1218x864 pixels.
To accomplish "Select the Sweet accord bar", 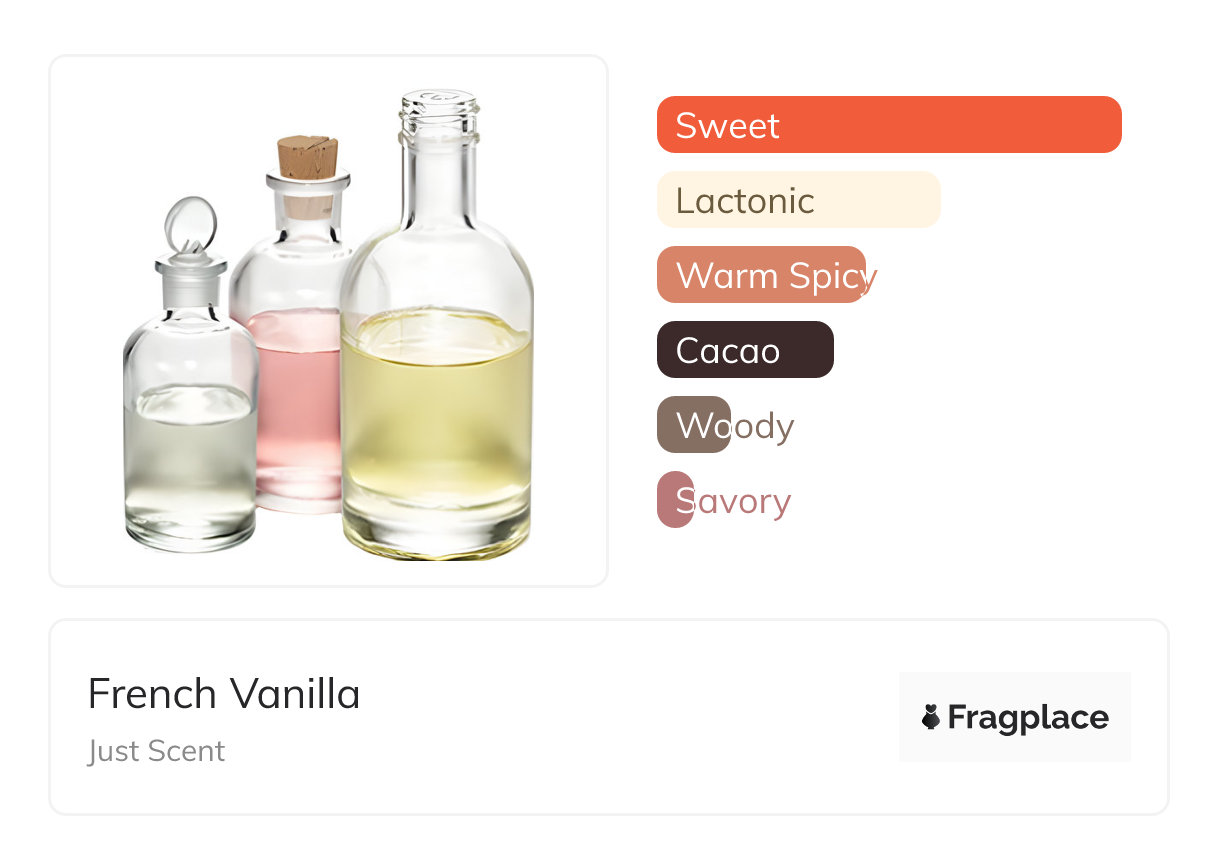I will pyautogui.click(x=888, y=125).
